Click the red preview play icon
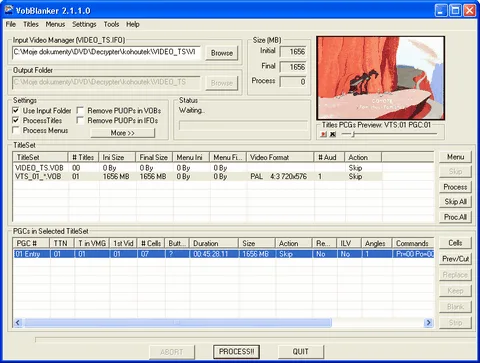Viewport: 480px width, 363px height. [323, 134]
